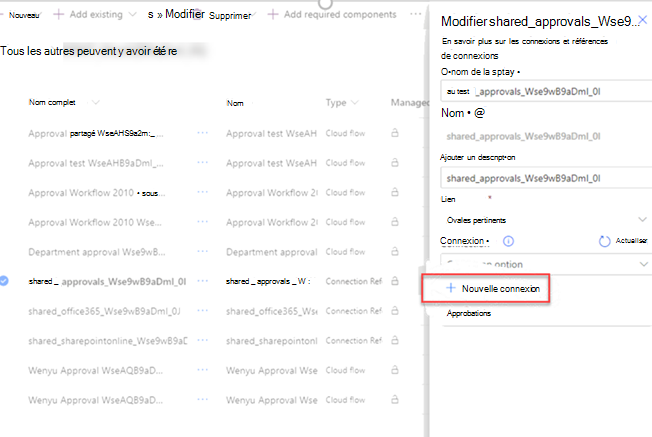The width and height of the screenshot is (652, 437).
Task: Click Nouvelle connexion option
Action: point(486,288)
